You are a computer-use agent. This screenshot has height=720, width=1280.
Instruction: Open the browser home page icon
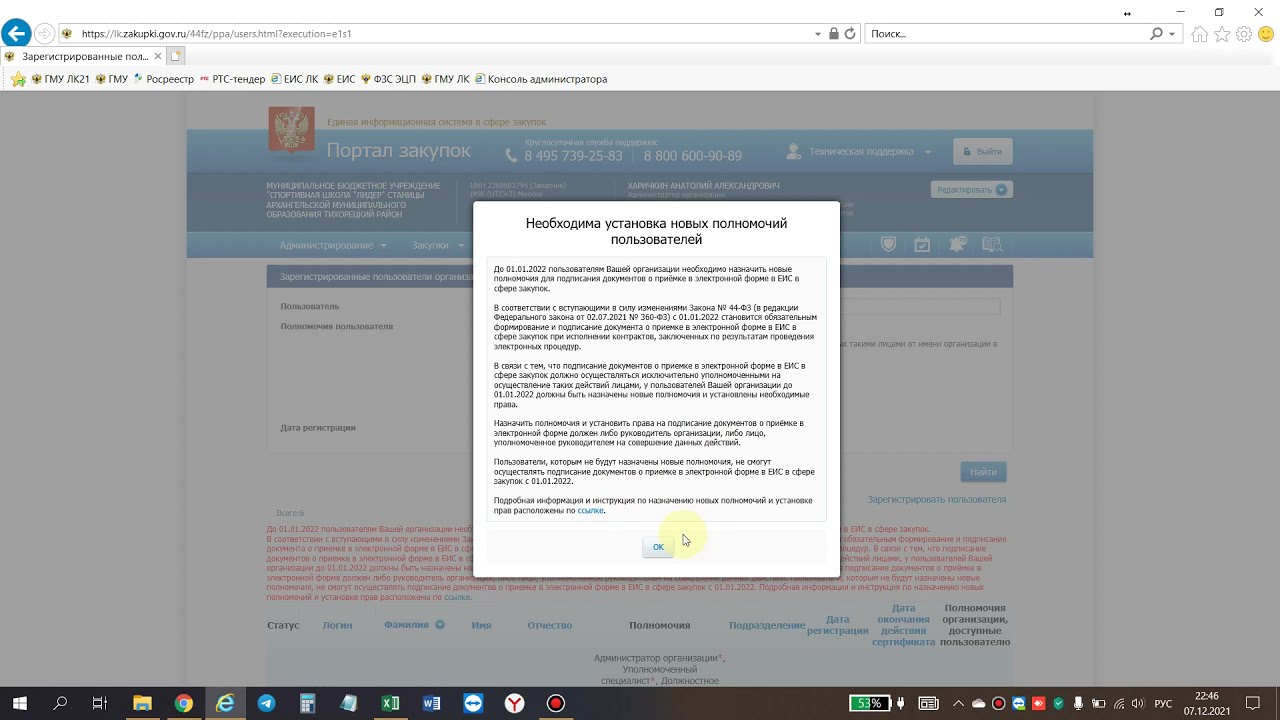point(1200,34)
